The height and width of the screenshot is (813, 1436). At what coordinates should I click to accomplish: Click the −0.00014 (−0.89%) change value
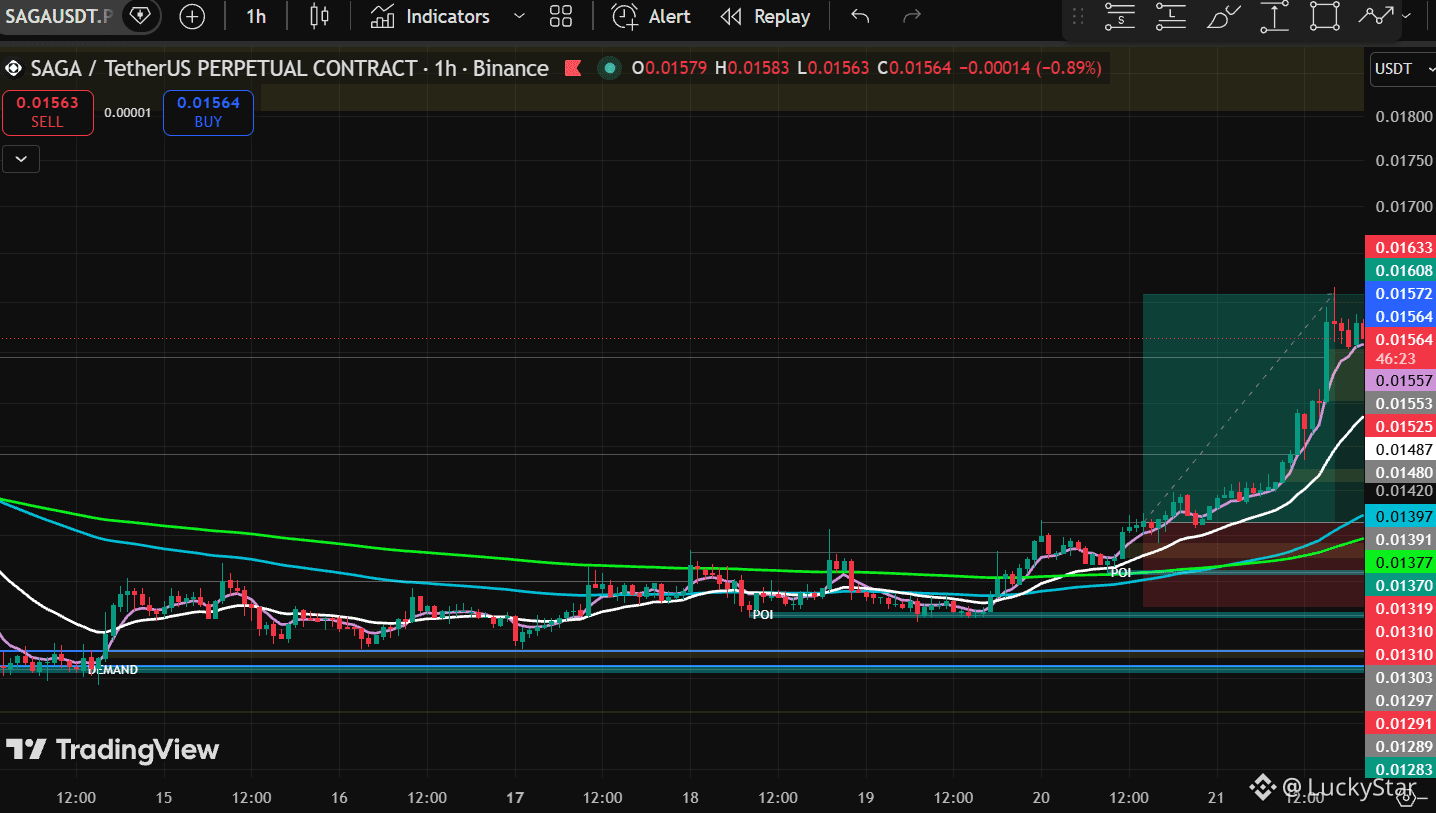coord(1030,68)
